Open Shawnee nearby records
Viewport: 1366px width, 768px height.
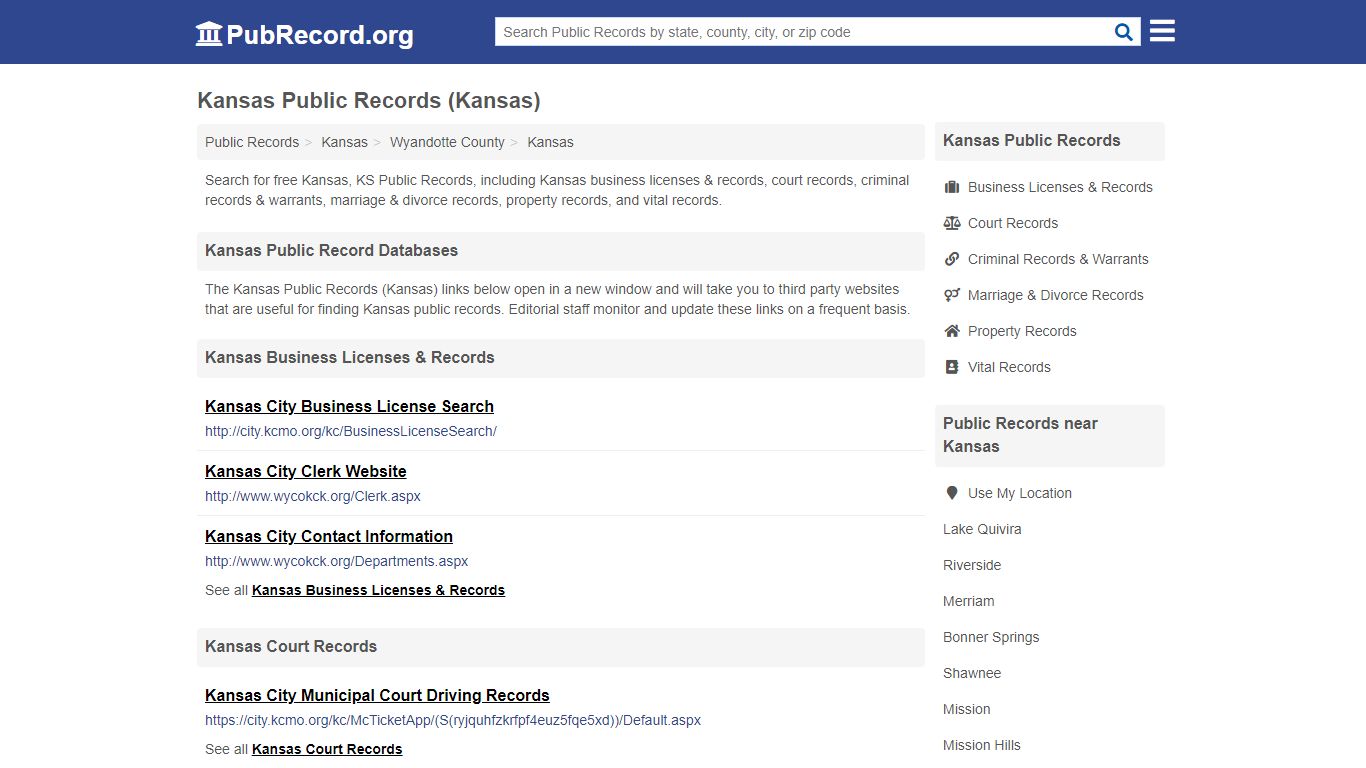pyautogui.click(x=972, y=673)
